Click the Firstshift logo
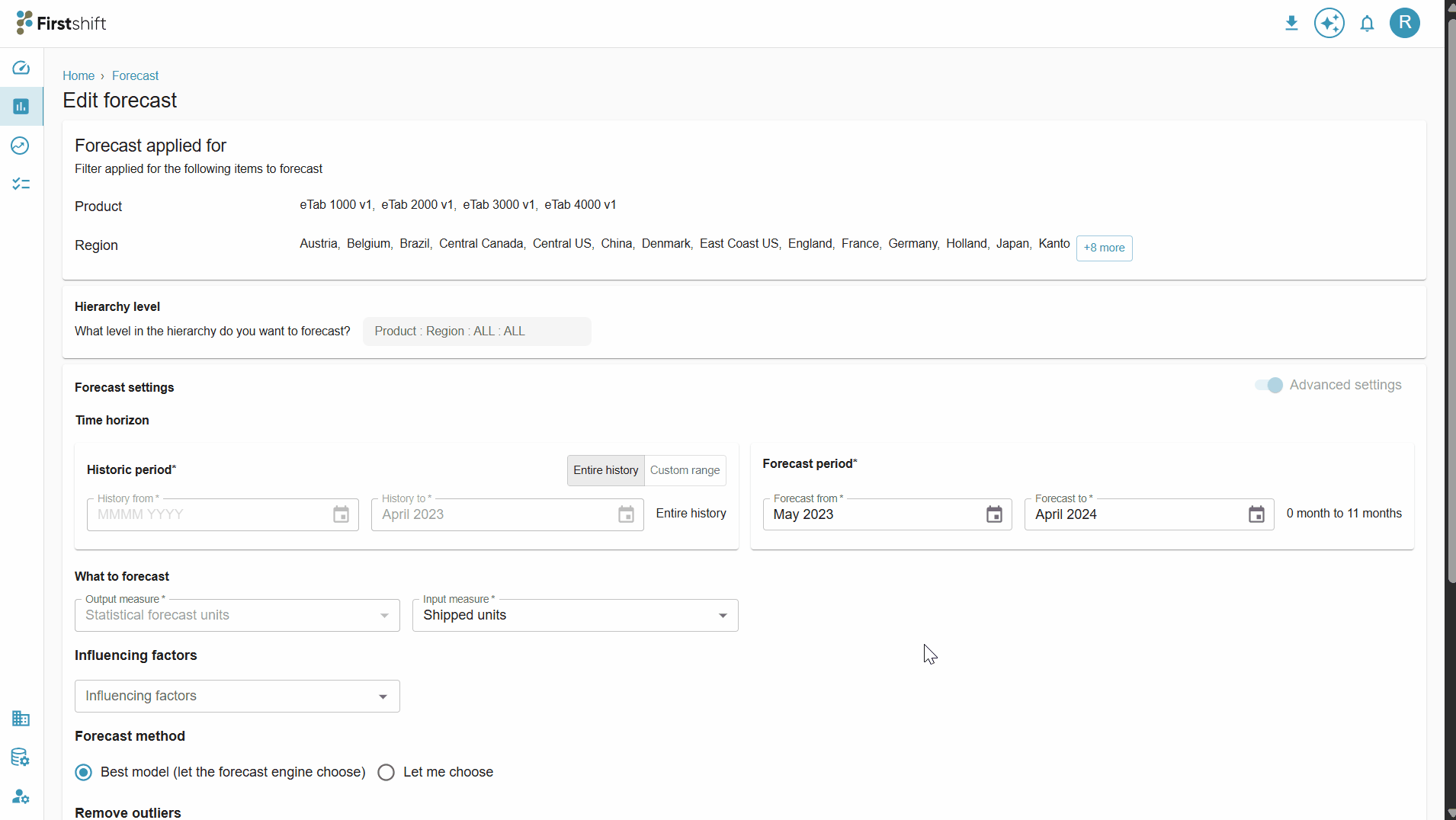Image resolution: width=1456 pixels, height=820 pixels. tap(61, 23)
